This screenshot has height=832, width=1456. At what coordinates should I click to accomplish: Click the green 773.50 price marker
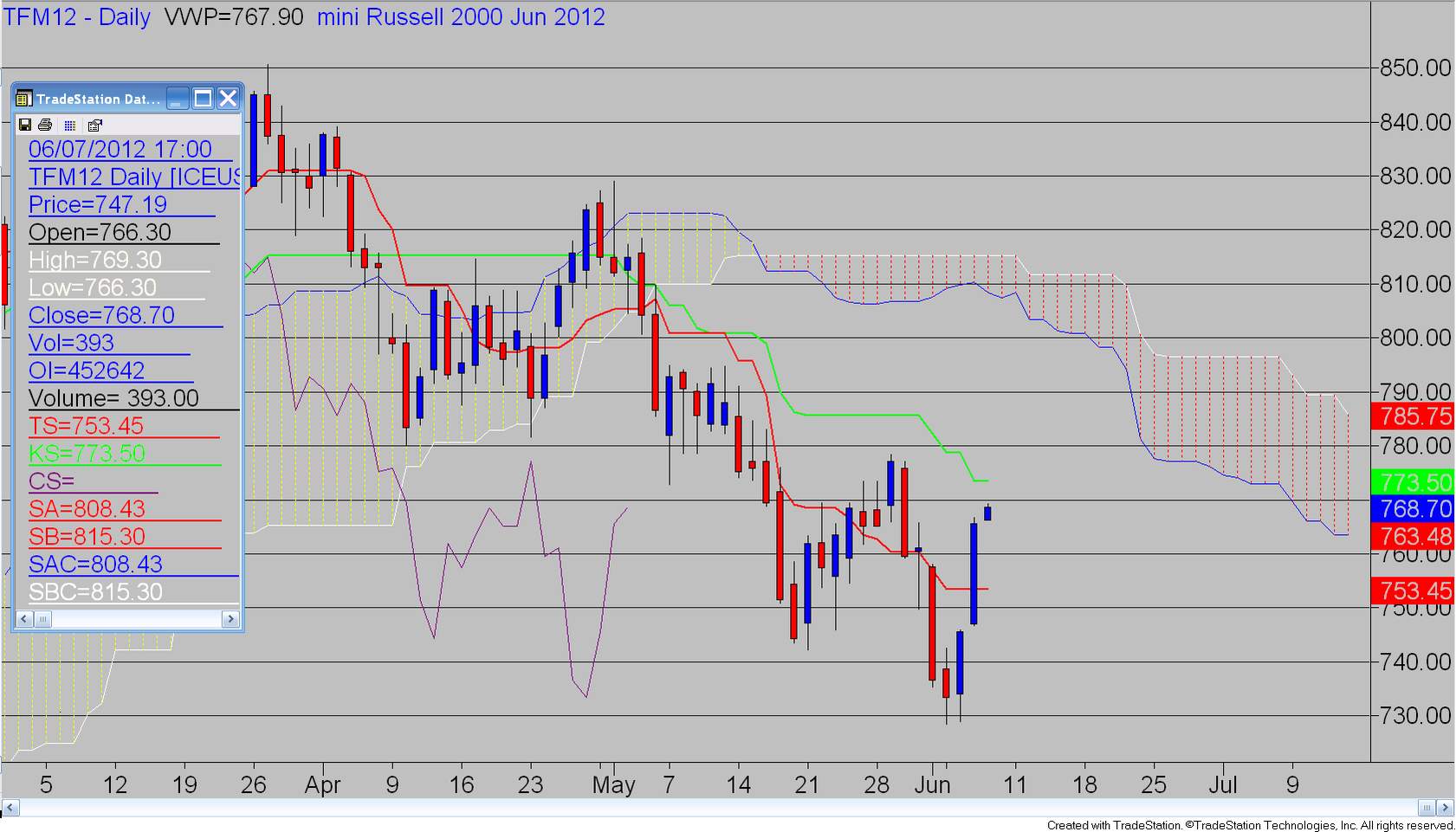[x=1413, y=482]
